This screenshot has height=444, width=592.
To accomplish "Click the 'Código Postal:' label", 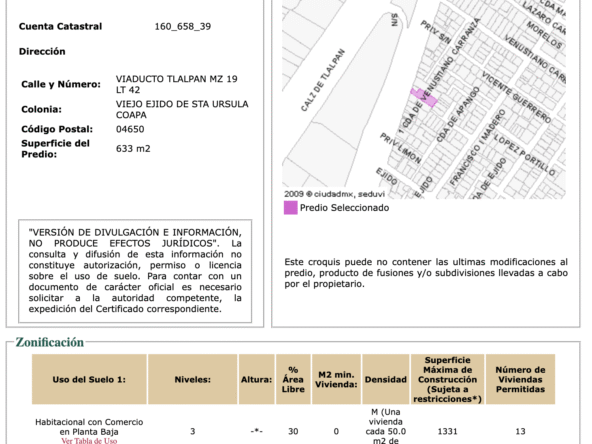I will (x=57, y=129).
